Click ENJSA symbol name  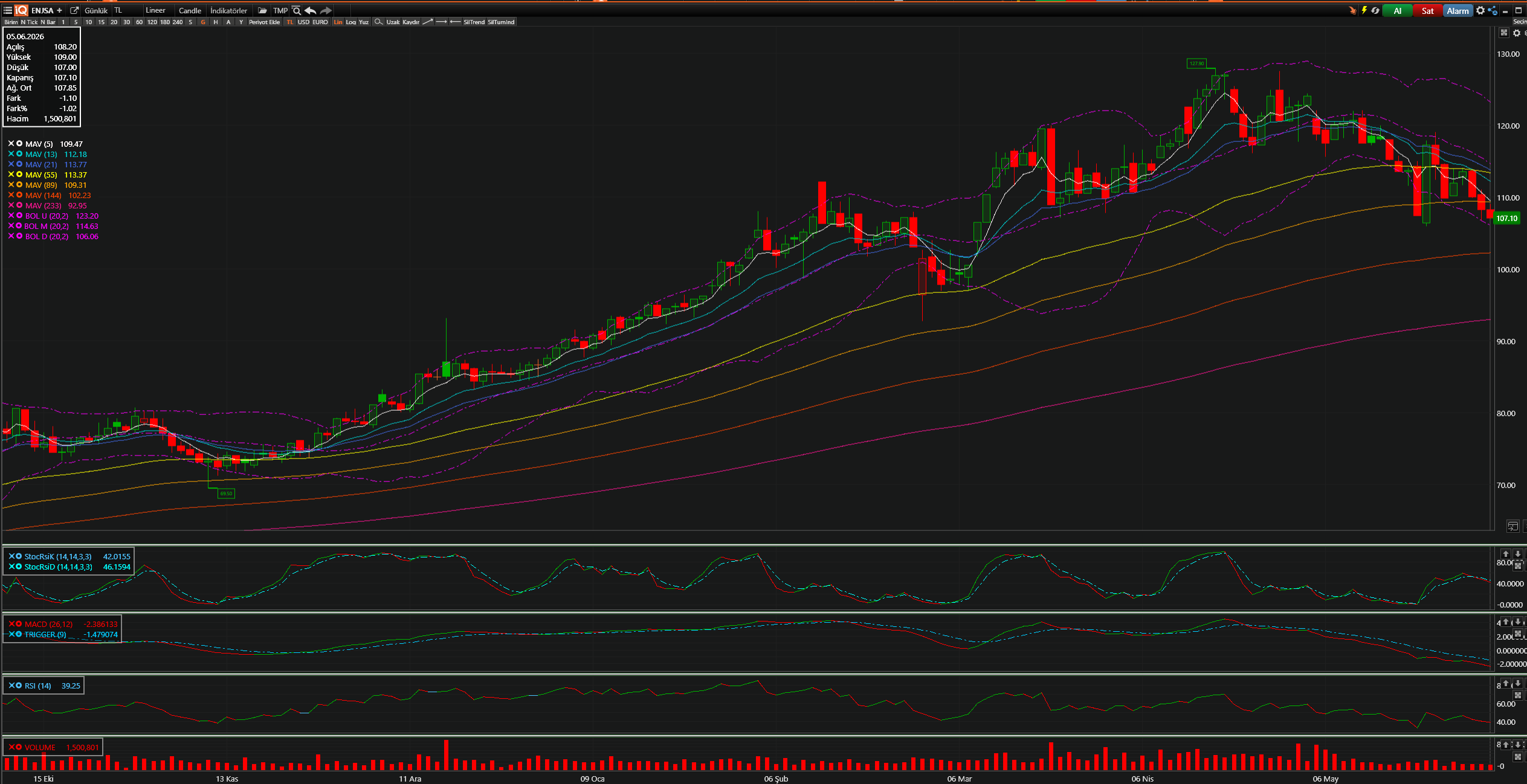coord(42,10)
